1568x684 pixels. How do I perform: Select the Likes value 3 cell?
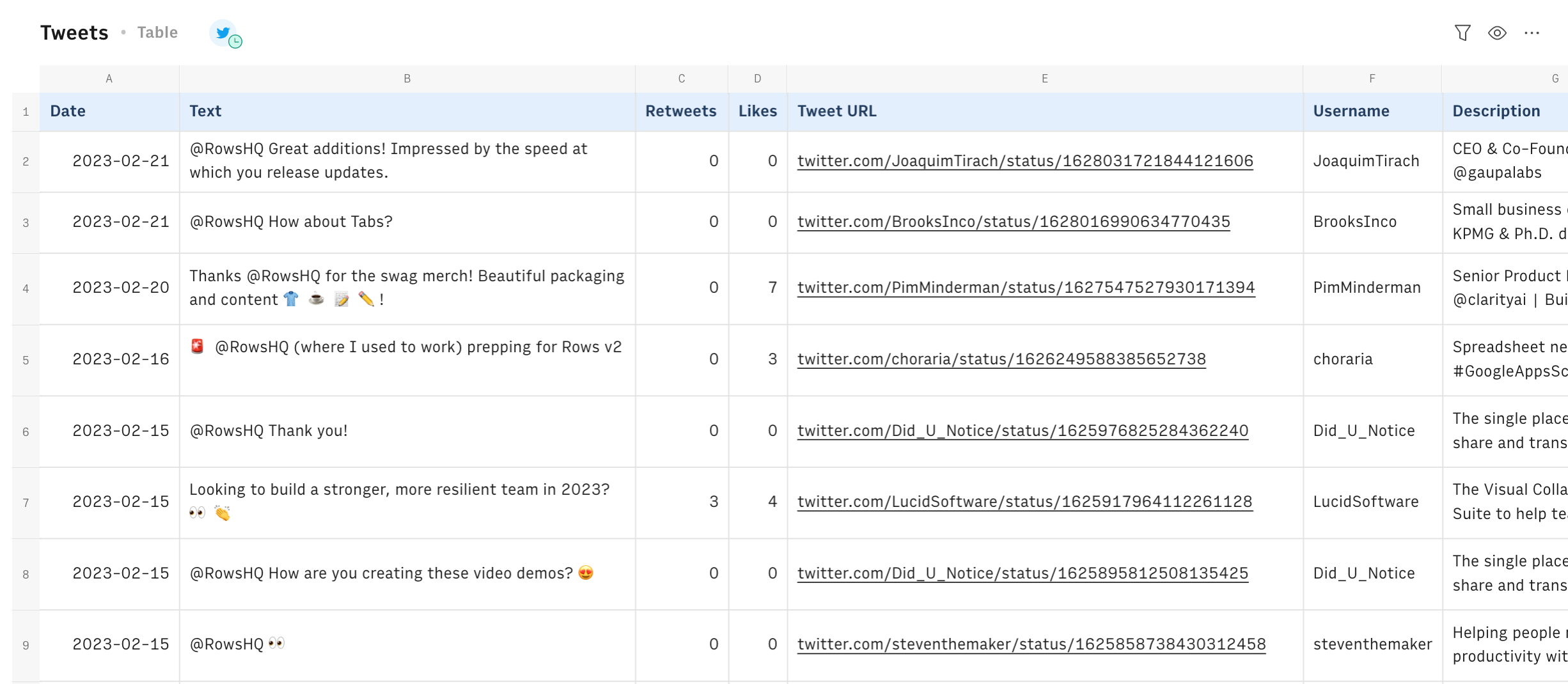click(758, 361)
